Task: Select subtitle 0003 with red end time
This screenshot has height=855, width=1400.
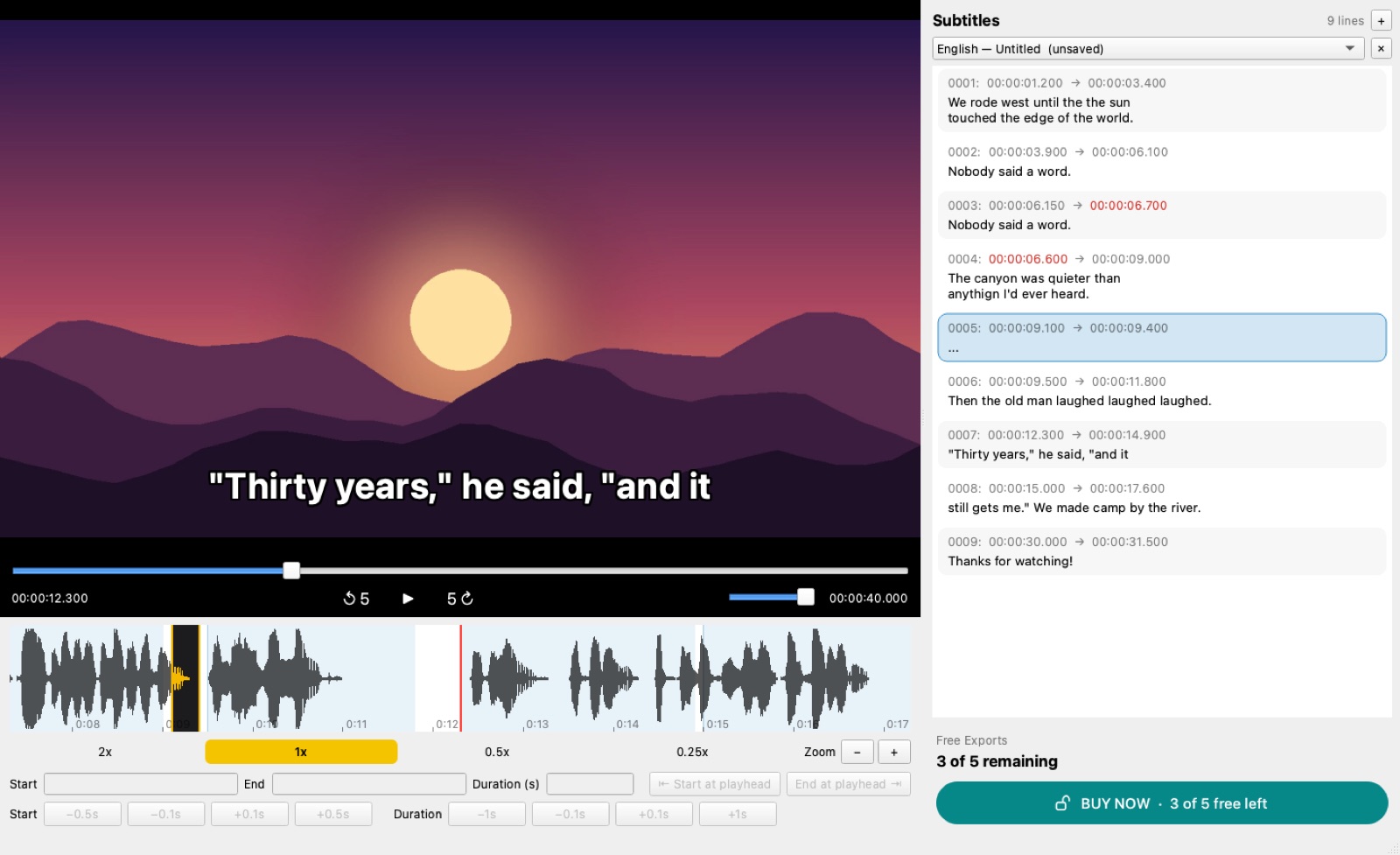Action: [x=1162, y=215]
